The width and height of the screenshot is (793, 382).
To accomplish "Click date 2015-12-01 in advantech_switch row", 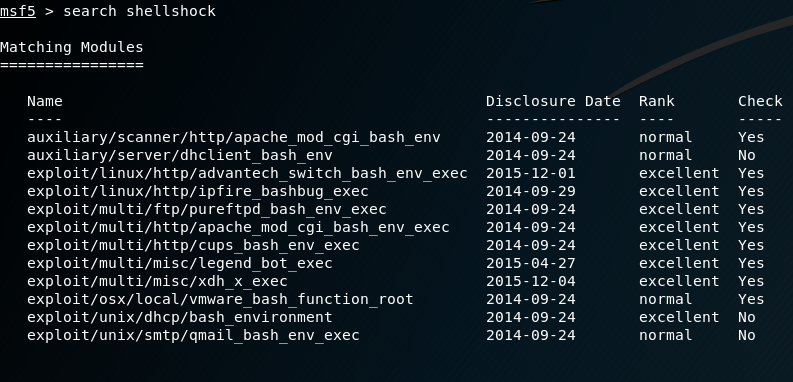I will point(531,173).
